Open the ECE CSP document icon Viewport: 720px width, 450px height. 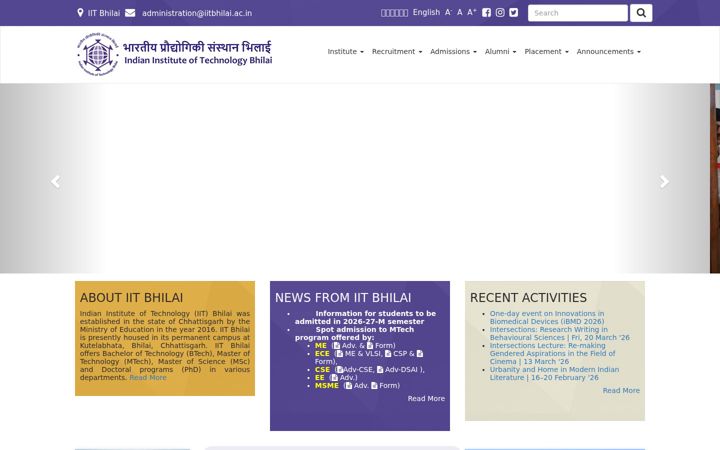tap(388, 354)
